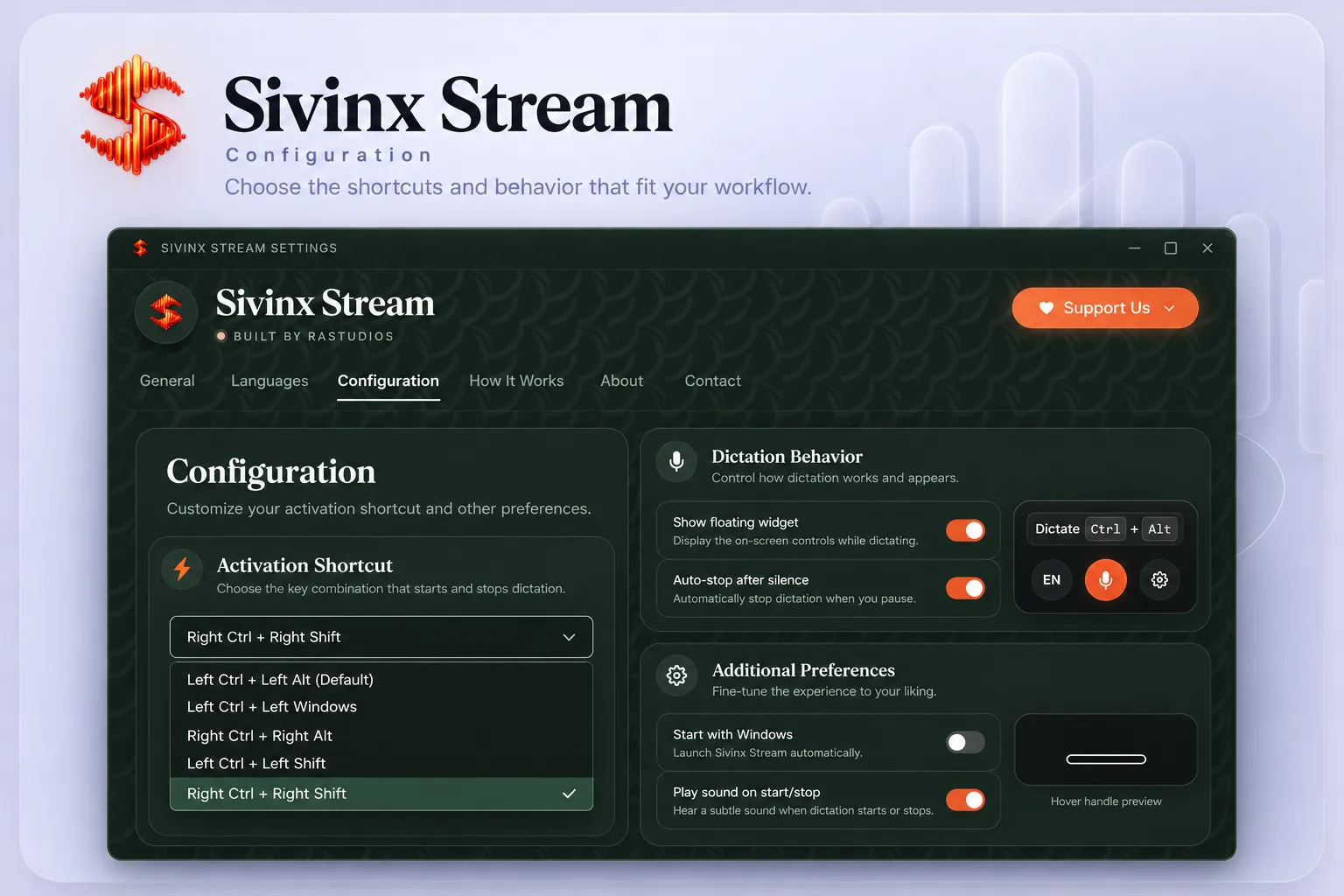
Task: Click the Additional Preferences gear icon
Action: (x=676, y=675)
